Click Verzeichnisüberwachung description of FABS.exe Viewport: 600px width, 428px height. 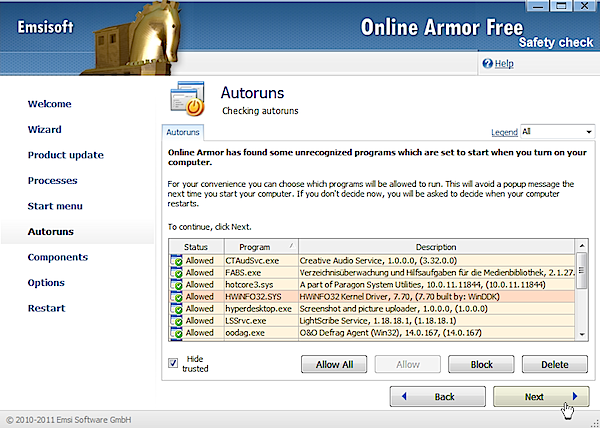[x=437, y=273]
